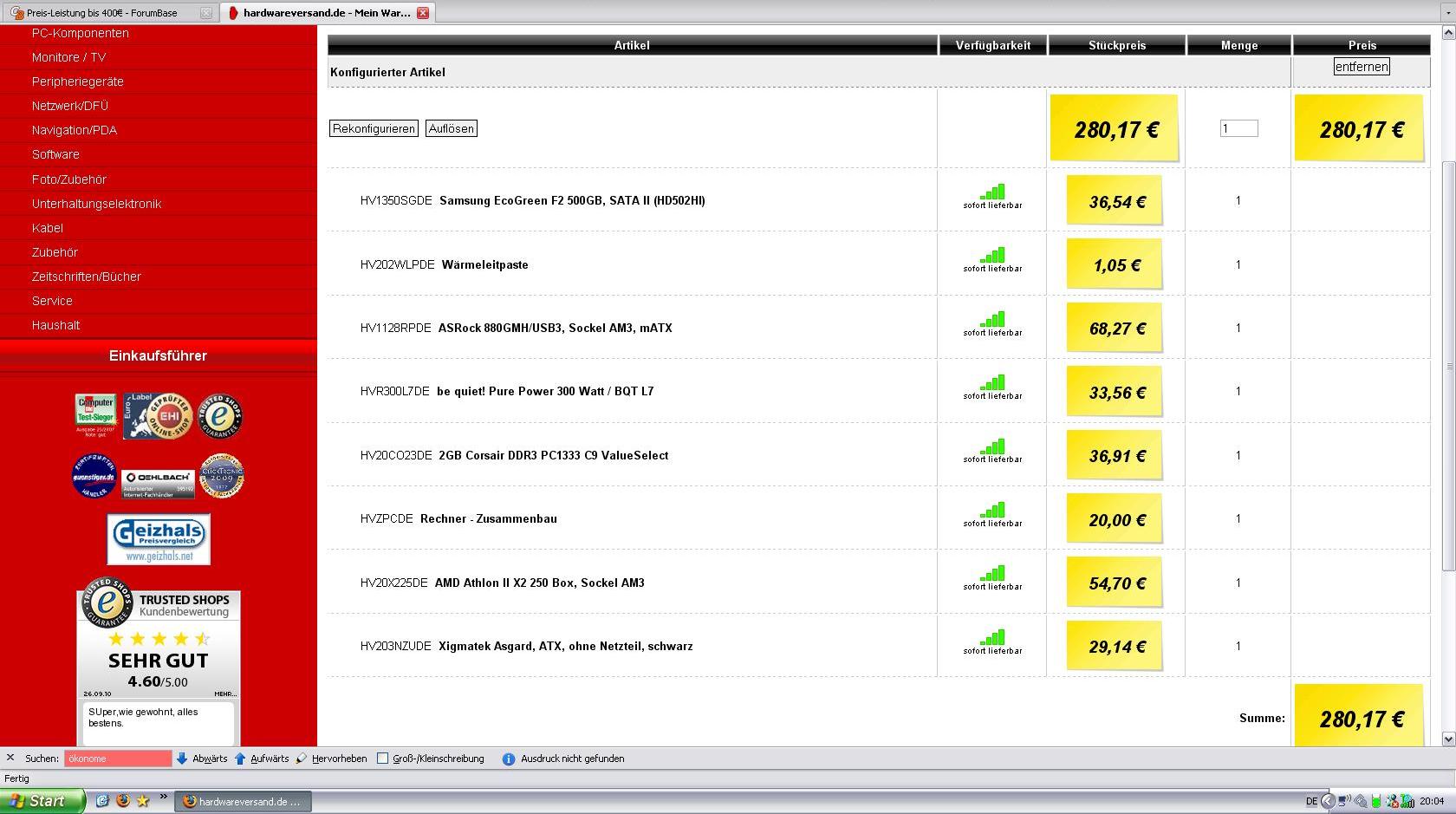Click the vertical scrollbar up arrow
The height and width of the screenshot is (814, 1456).
click(x=1448, y=32)
